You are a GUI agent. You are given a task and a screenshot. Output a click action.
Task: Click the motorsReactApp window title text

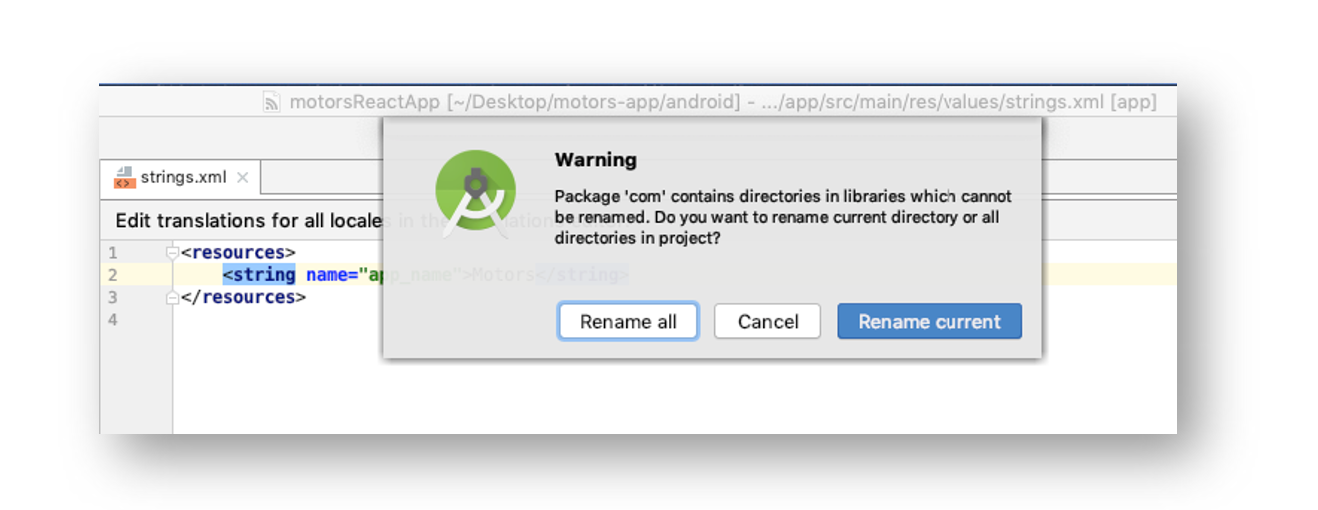click(722, 102)
